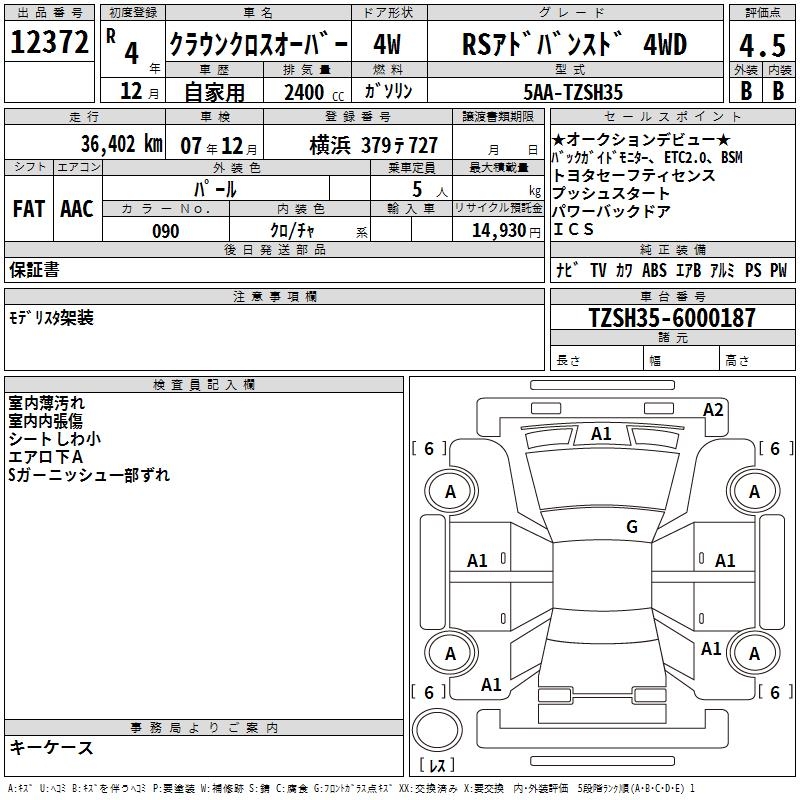Click the B grade under 内装
Image resolution: width=800 pixels, height=800 pixels.
tap(778, 90)
